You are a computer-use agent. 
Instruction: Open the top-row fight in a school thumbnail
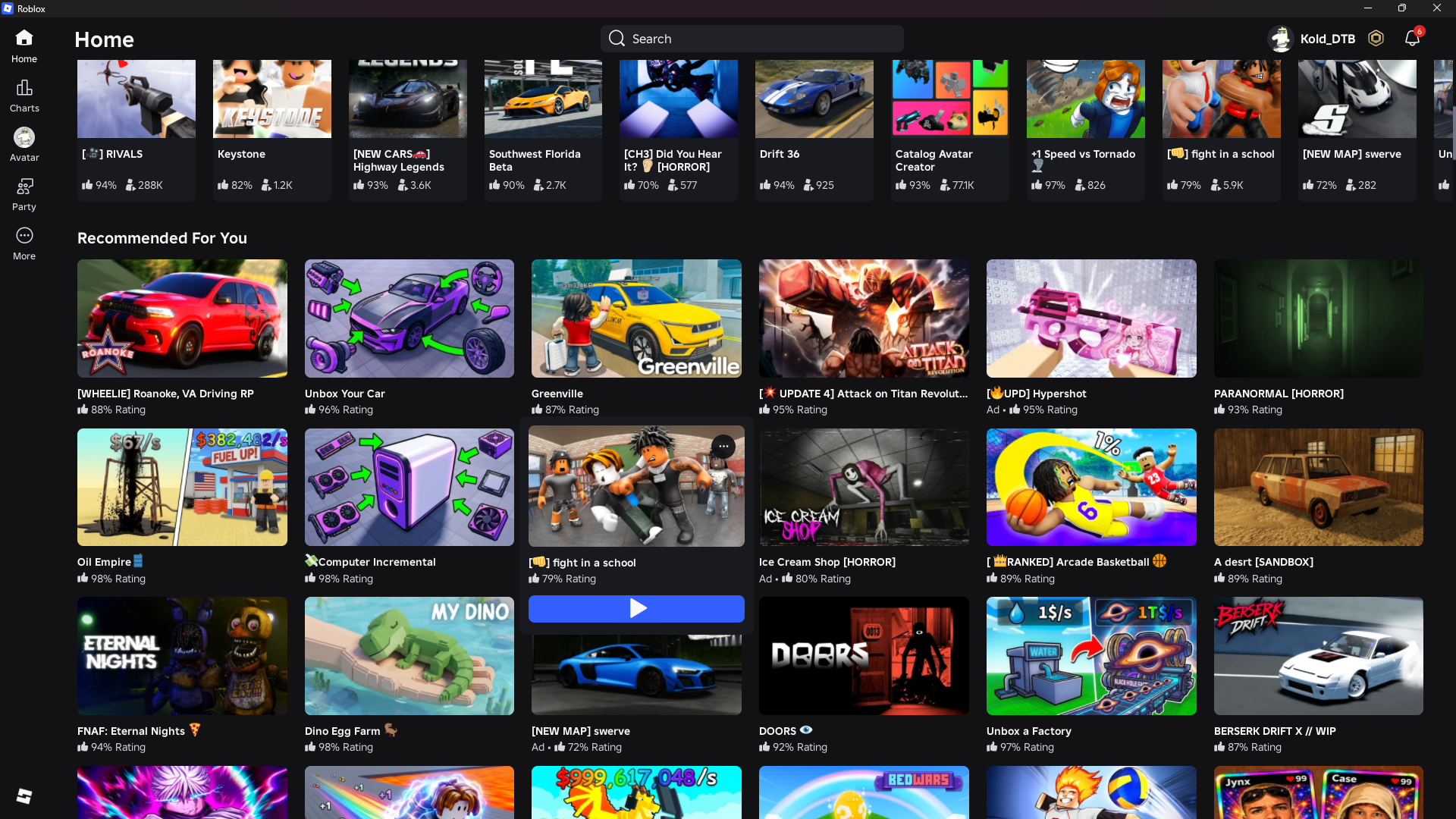(1222, 99)
